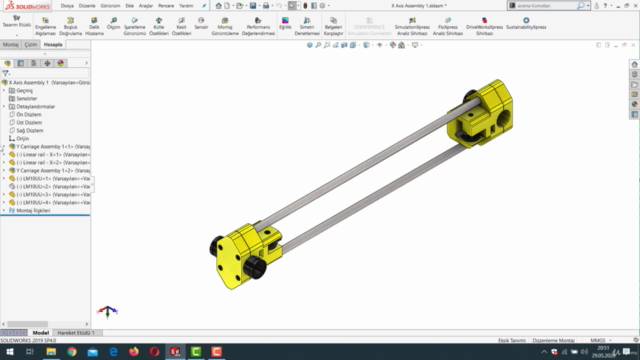The image size is (640, 360).
Task: Open the PropertyManager panel tab icon
Action: pos(20,63)
